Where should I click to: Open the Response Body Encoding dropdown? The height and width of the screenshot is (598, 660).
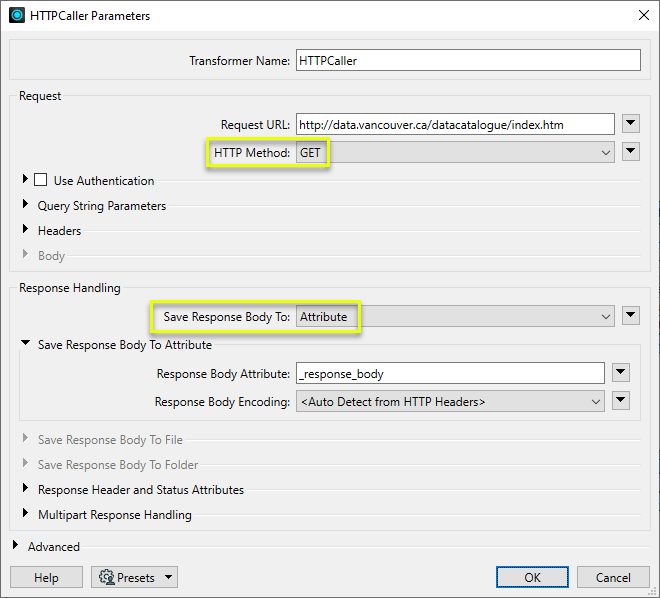pos(449,401)
